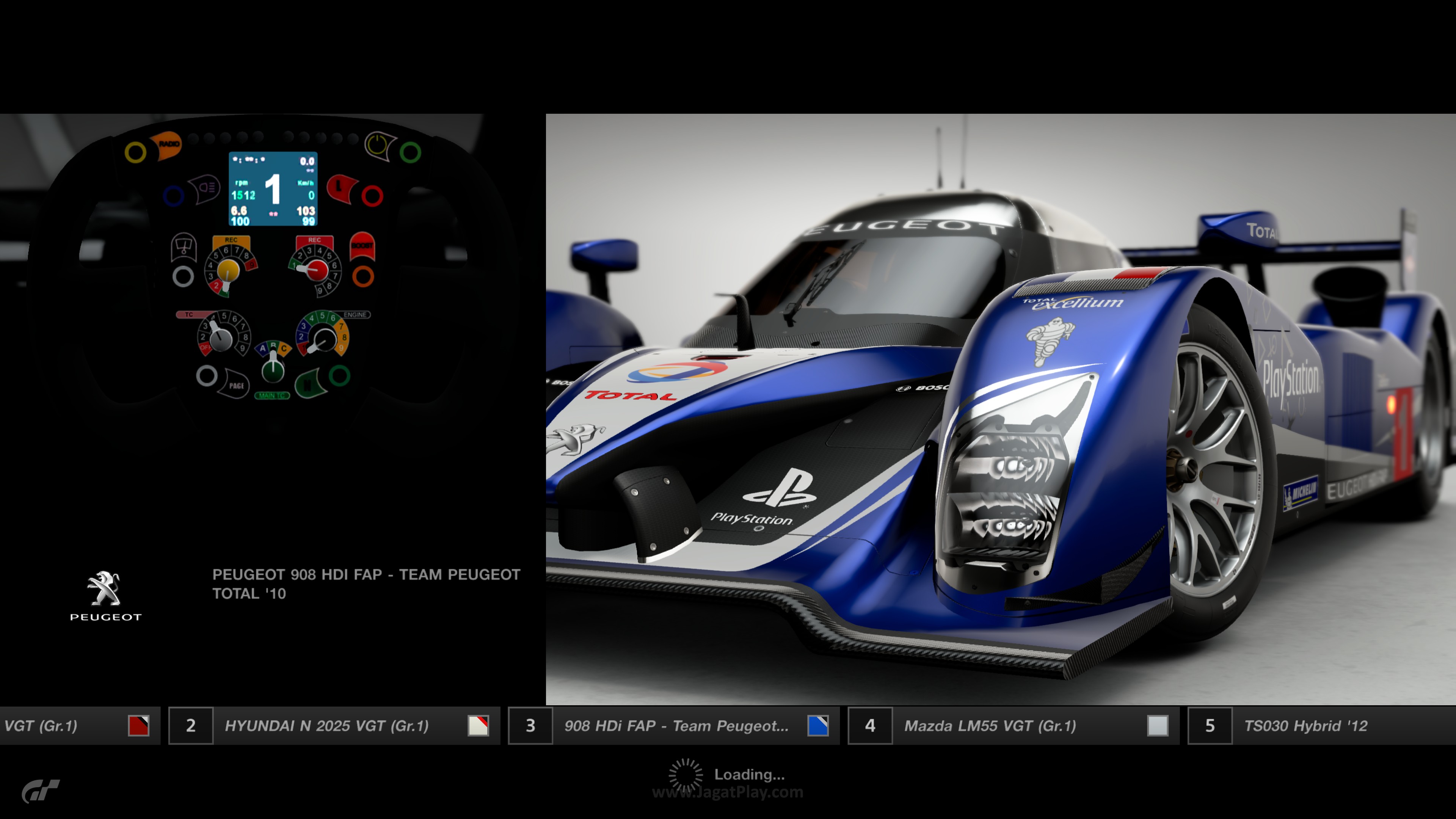Viewport: 1456px width, 819px height.
Task: Click the PAGE button on the wheel
Action: point(235,384)
